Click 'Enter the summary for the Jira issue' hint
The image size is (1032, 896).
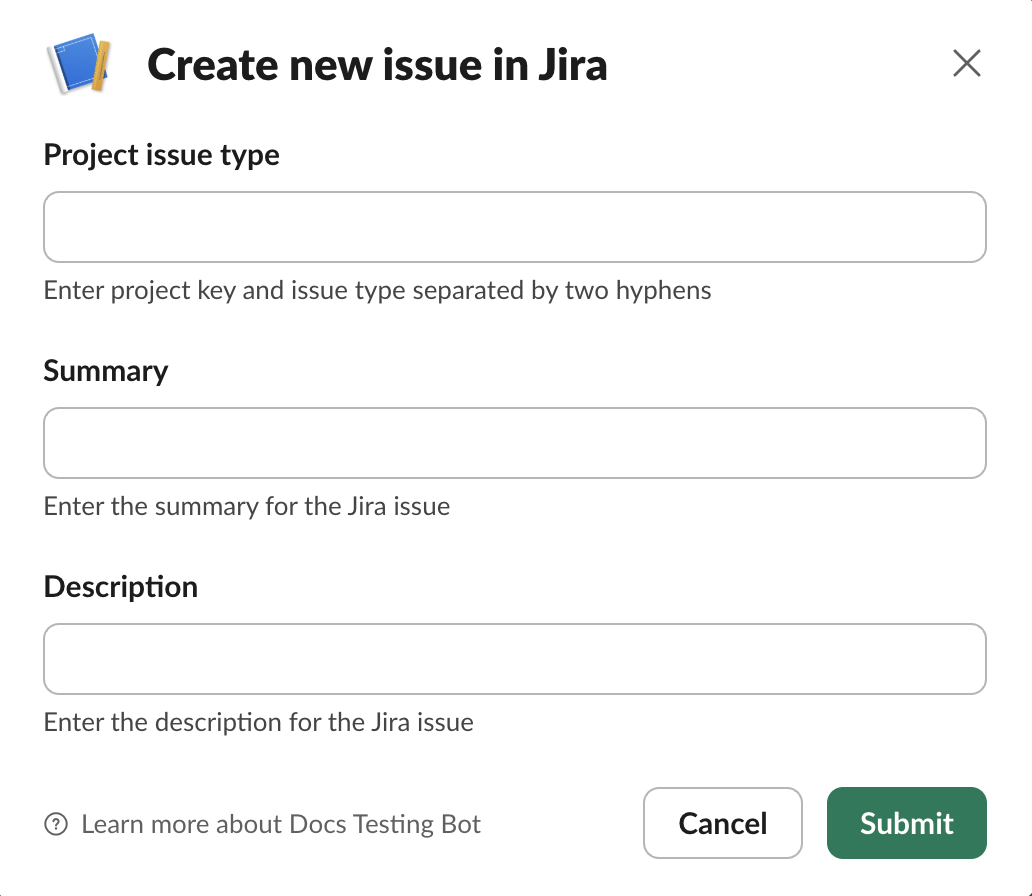(247, 507)
